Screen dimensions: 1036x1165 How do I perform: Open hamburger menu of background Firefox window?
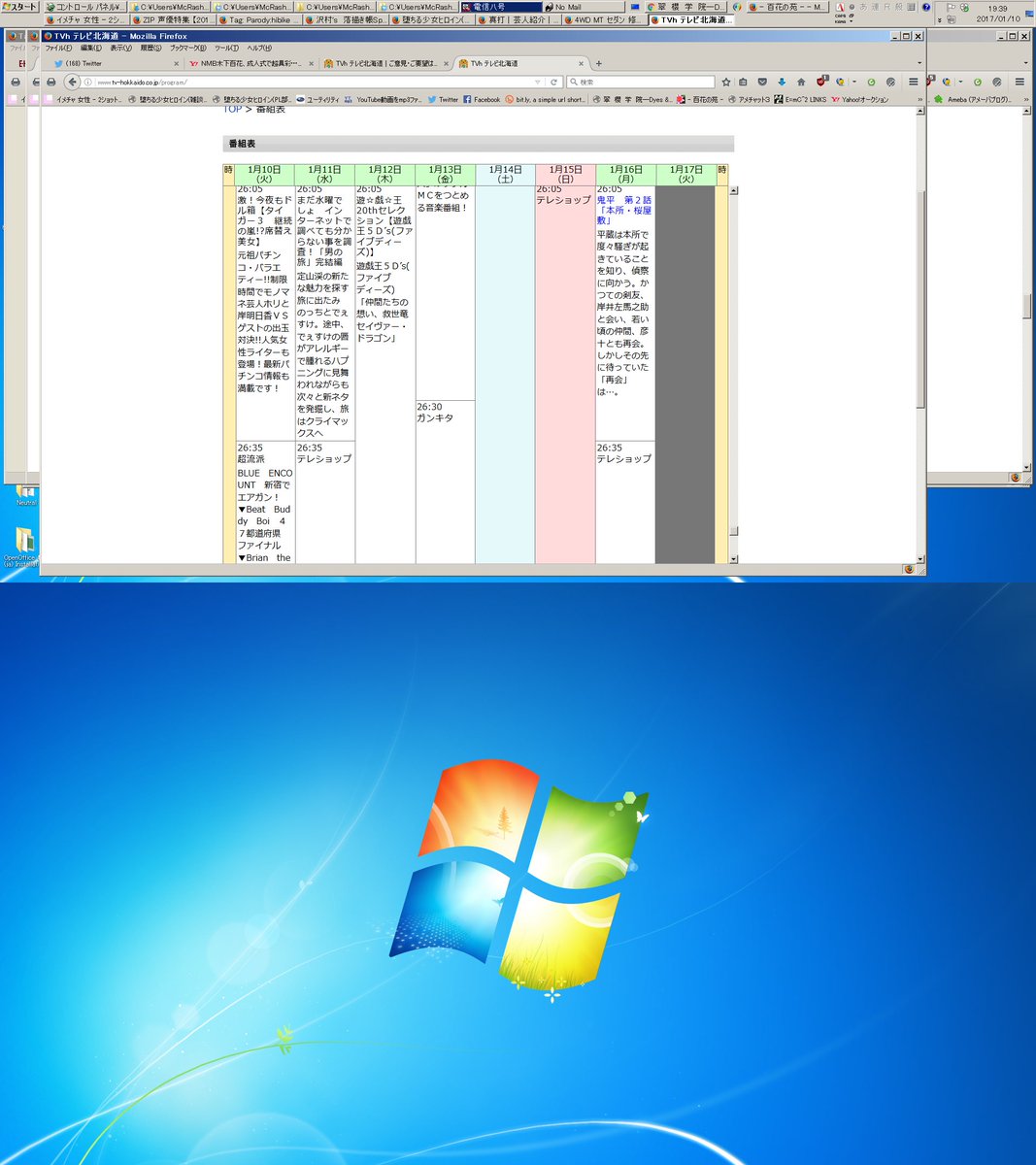1019,82
